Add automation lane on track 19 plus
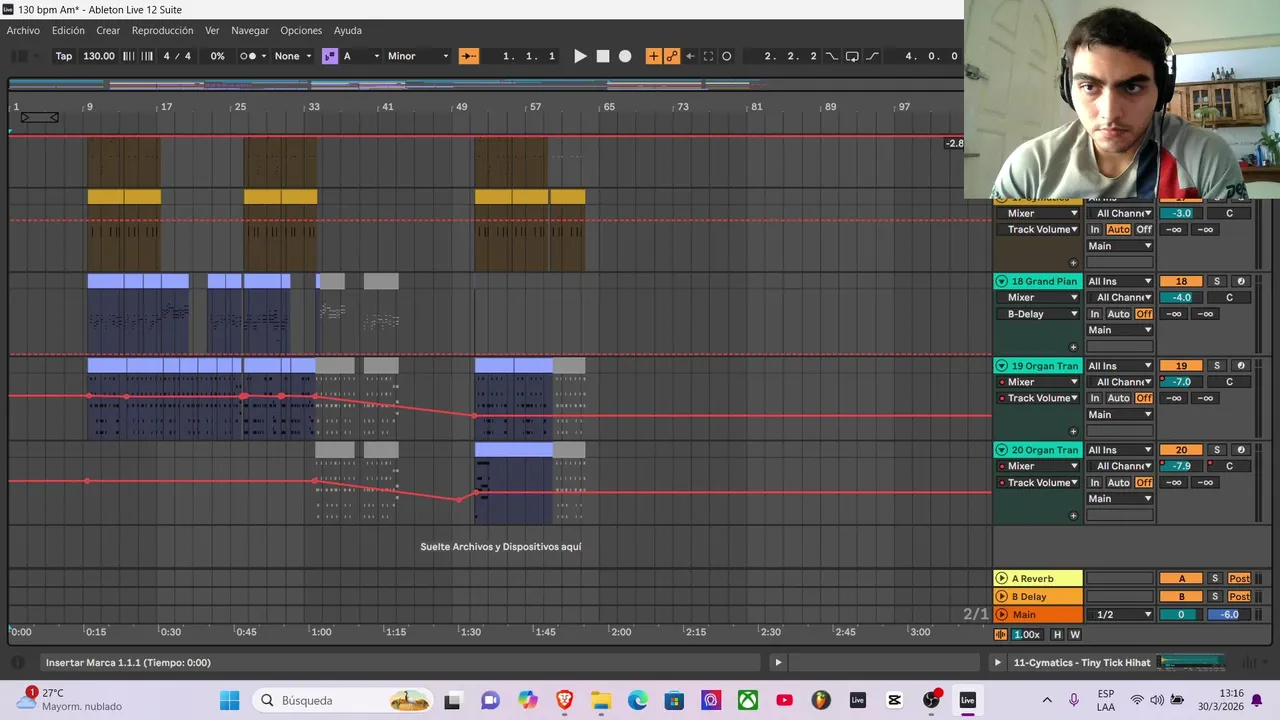 pyautogui.click(x=1074, y=432)
